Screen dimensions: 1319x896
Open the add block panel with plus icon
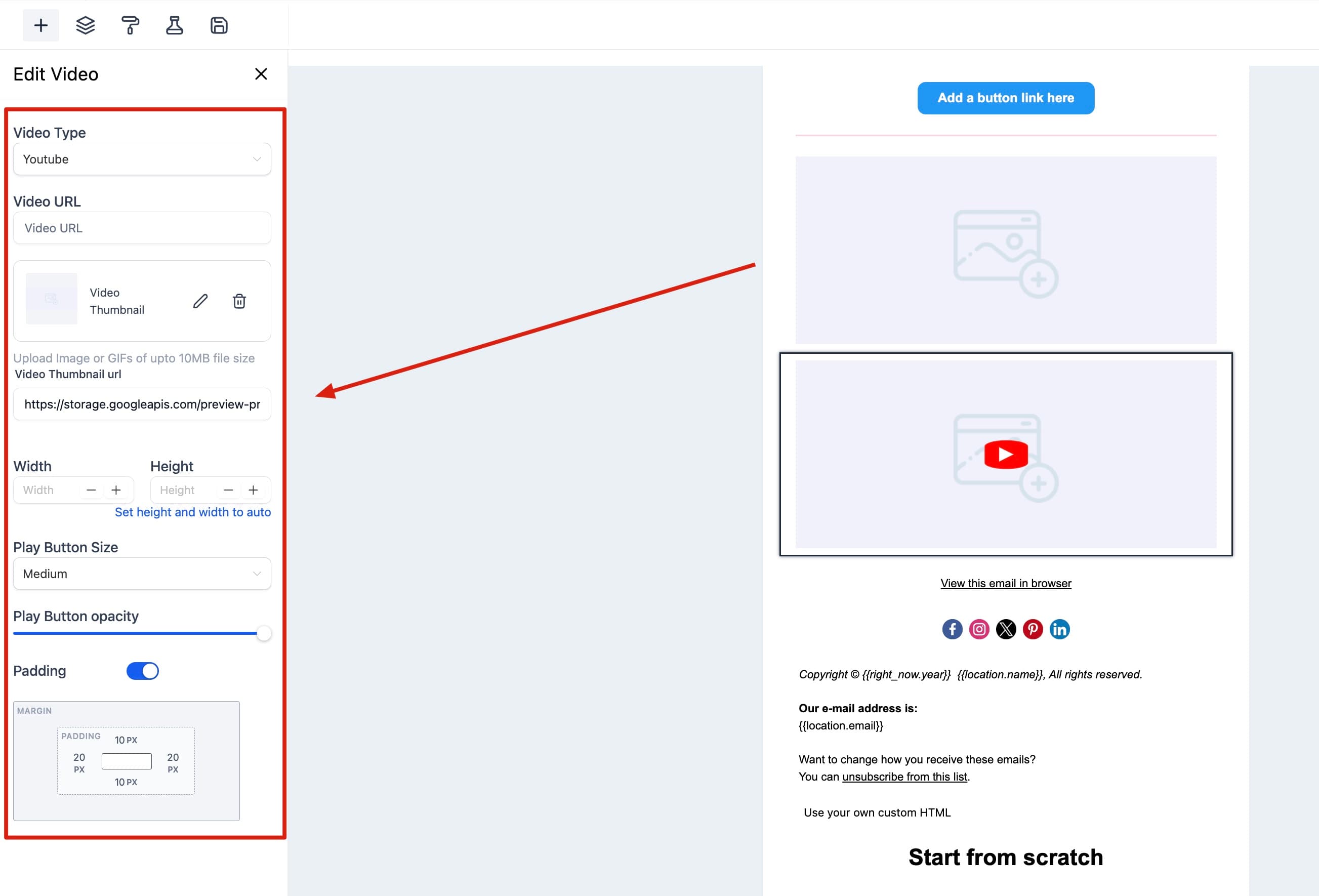[x=40, y=25]
